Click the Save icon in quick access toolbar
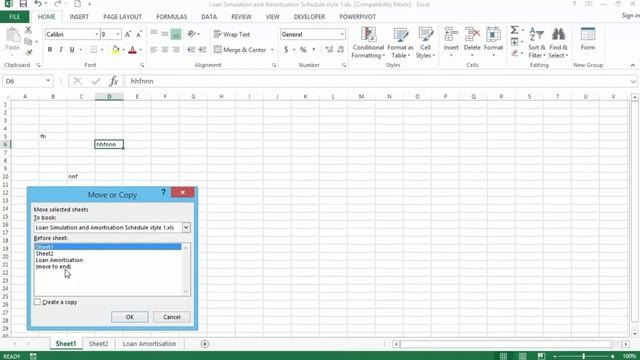 tap(23, 4)
